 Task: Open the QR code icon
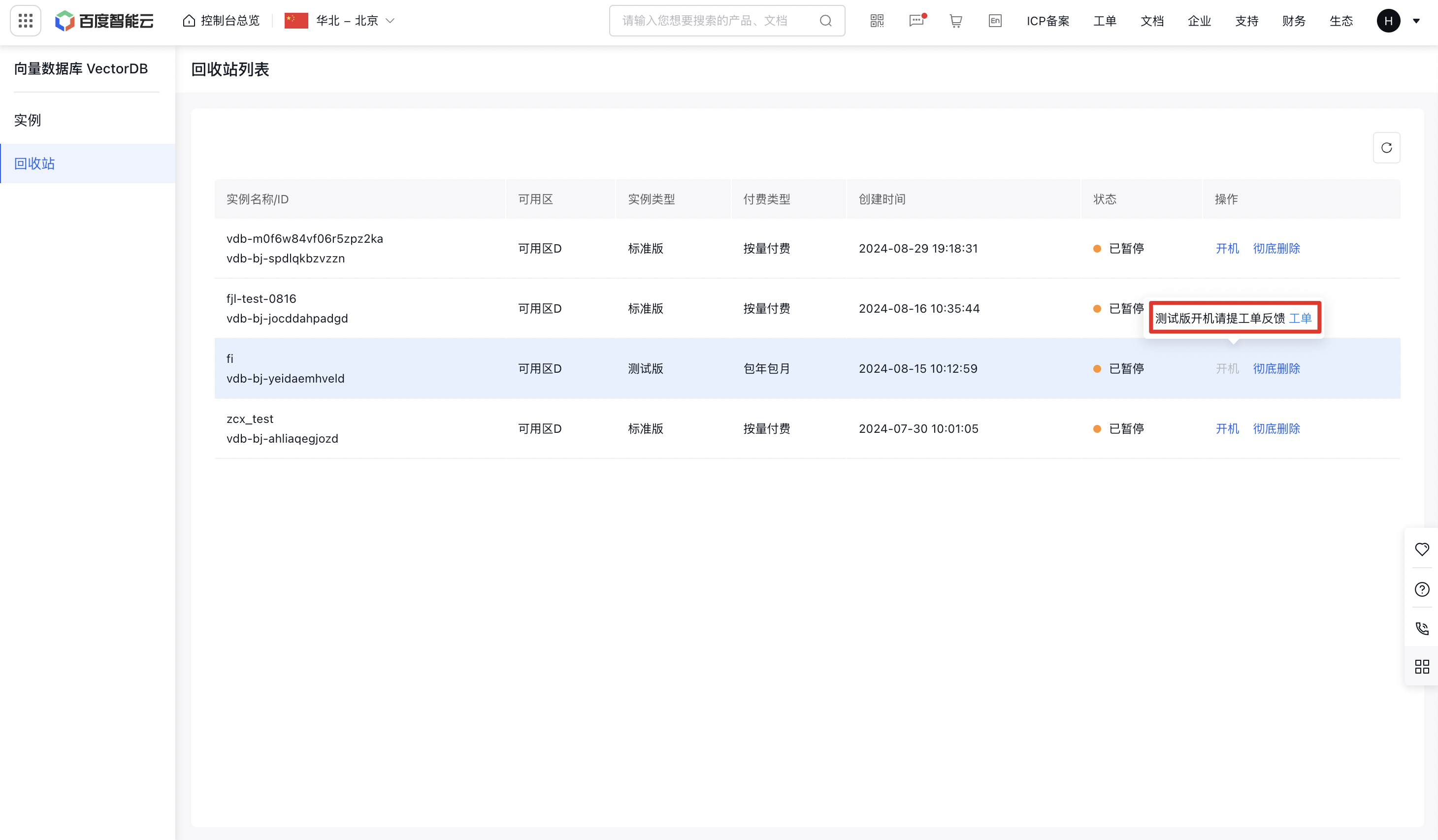pos(877,21)
